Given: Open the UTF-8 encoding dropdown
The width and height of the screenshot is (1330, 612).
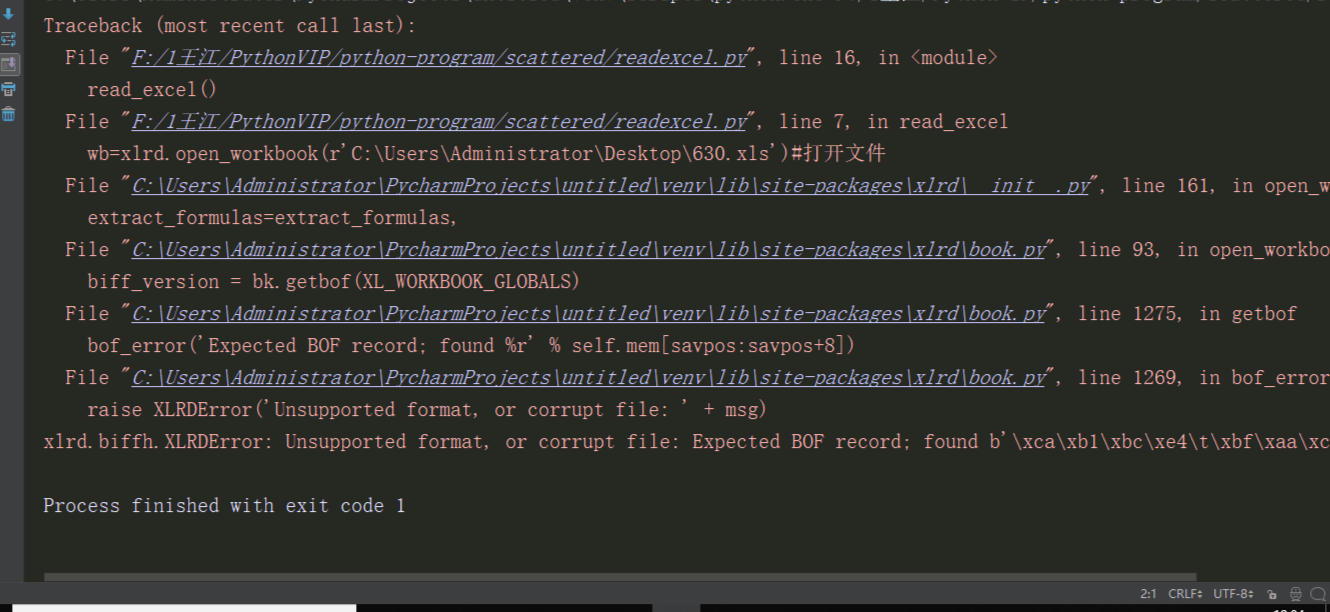Looking at the screenshot, I should pyautogui.click(x=1233, y=594).
